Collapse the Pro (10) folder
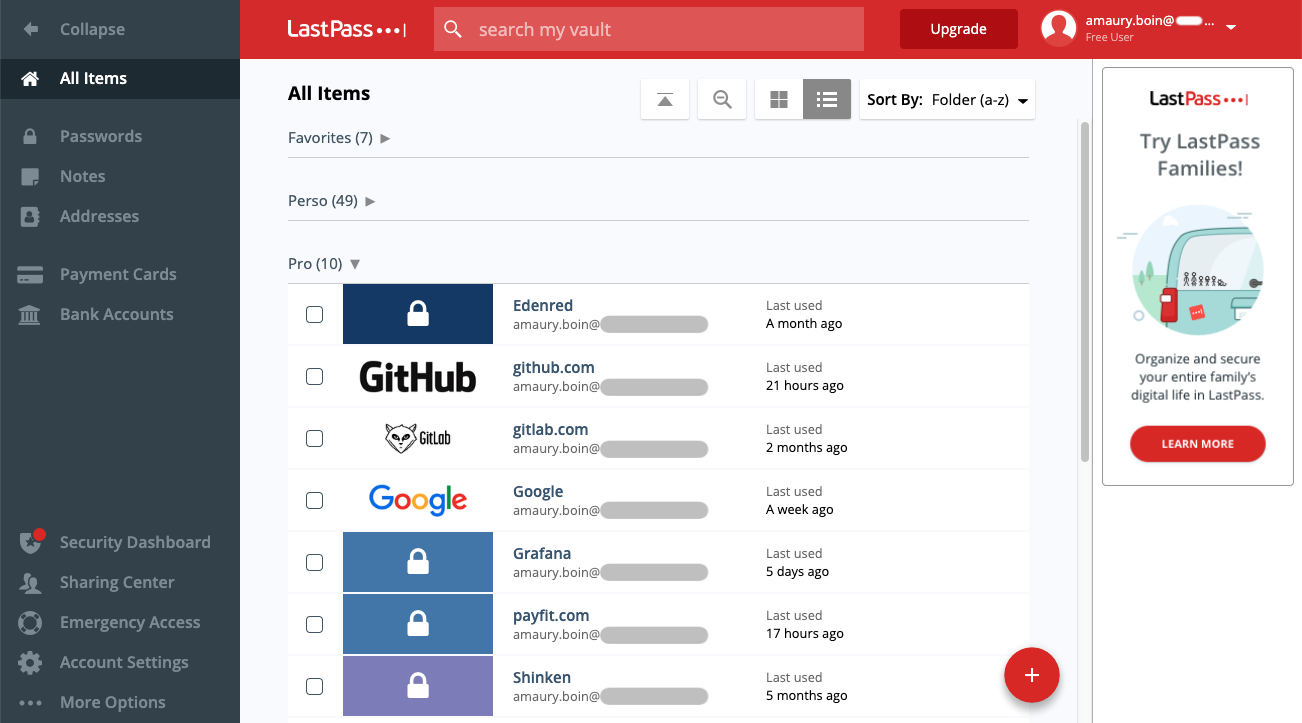The image size is (1302, 723). pyautogui.click(x=324, y=264)
